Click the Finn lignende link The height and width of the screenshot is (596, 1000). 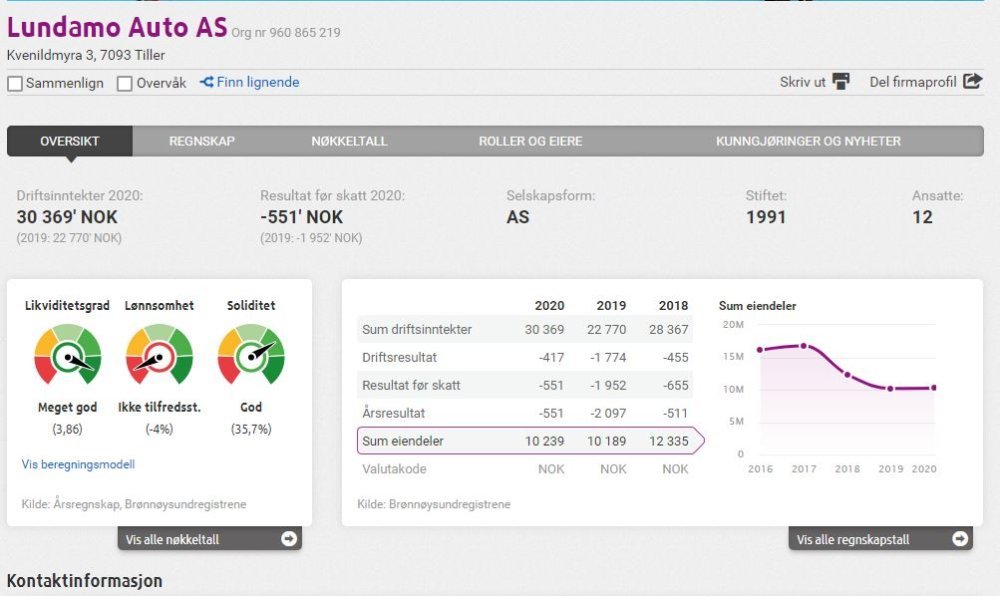[x=258, y=82]
